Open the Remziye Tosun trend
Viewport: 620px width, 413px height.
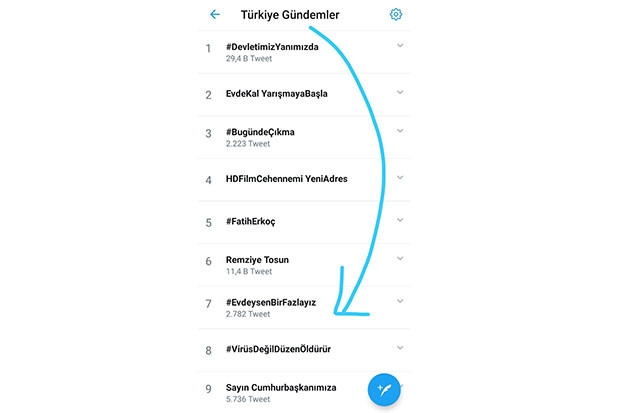tap(258, 260)
